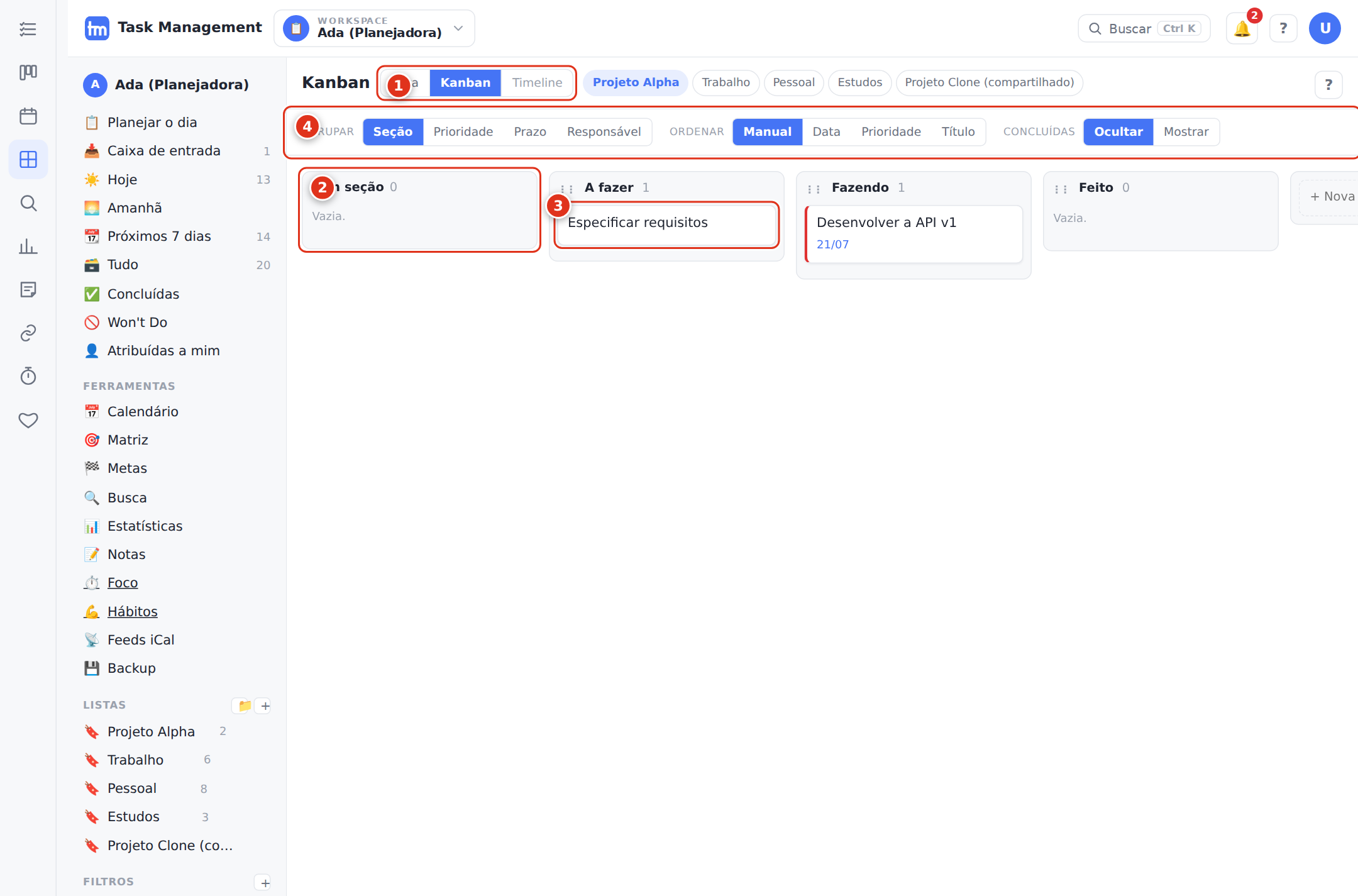Show completed tasks with Mostrar
Screen dimensions: 1358x896
[x=1186, y=132]
